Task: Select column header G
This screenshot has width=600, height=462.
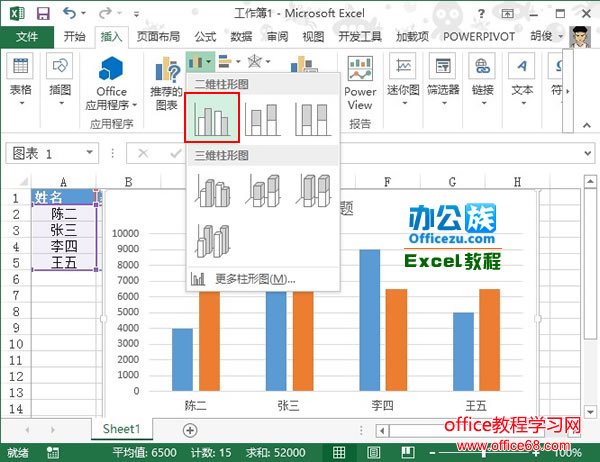Action: coord(452,181)
